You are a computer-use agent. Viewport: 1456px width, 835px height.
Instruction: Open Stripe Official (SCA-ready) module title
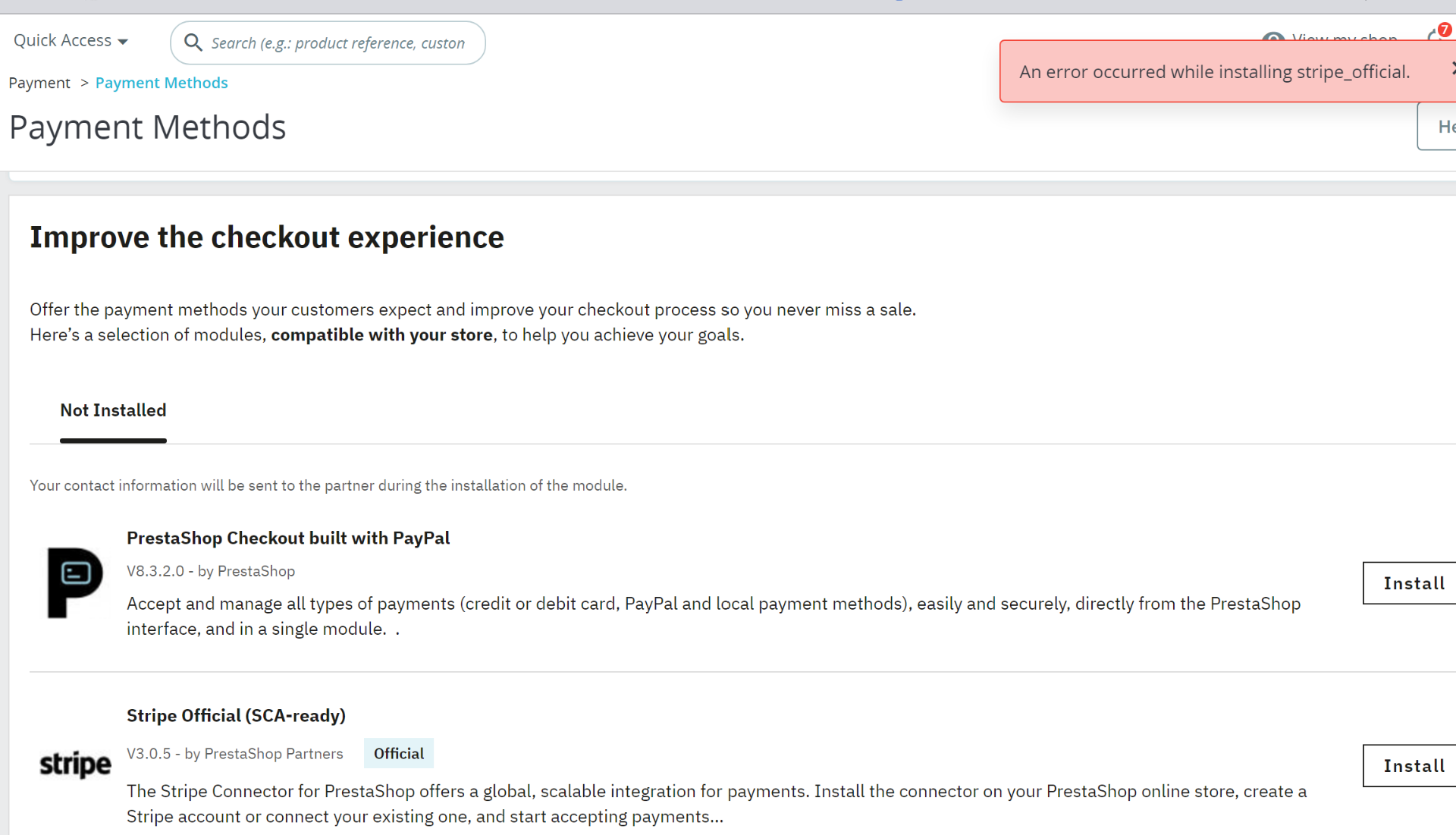click(x=236, y=715)
